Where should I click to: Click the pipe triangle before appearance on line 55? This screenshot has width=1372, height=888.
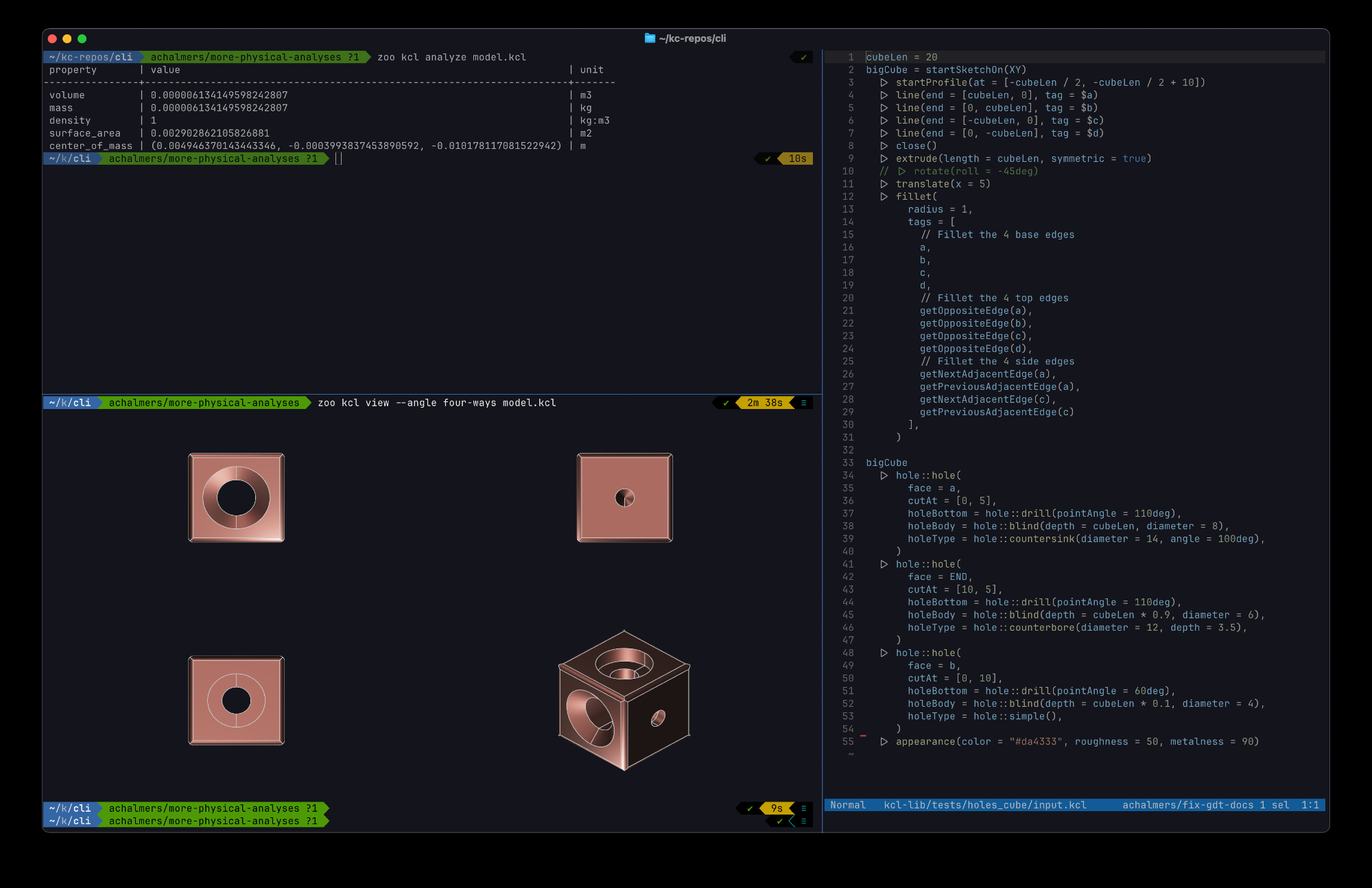coord(884,742)
